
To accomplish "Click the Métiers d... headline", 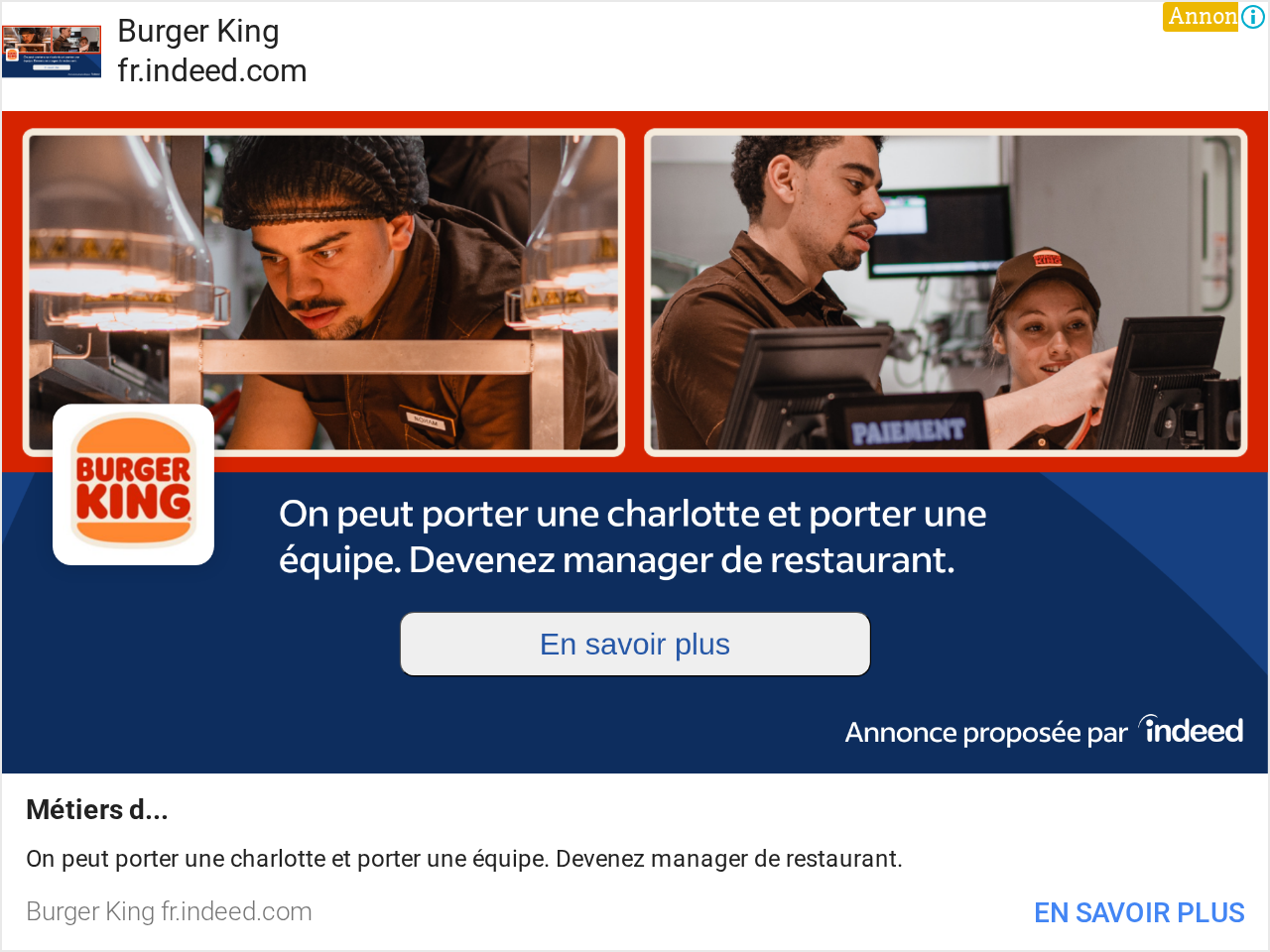I will pos(97,810).
